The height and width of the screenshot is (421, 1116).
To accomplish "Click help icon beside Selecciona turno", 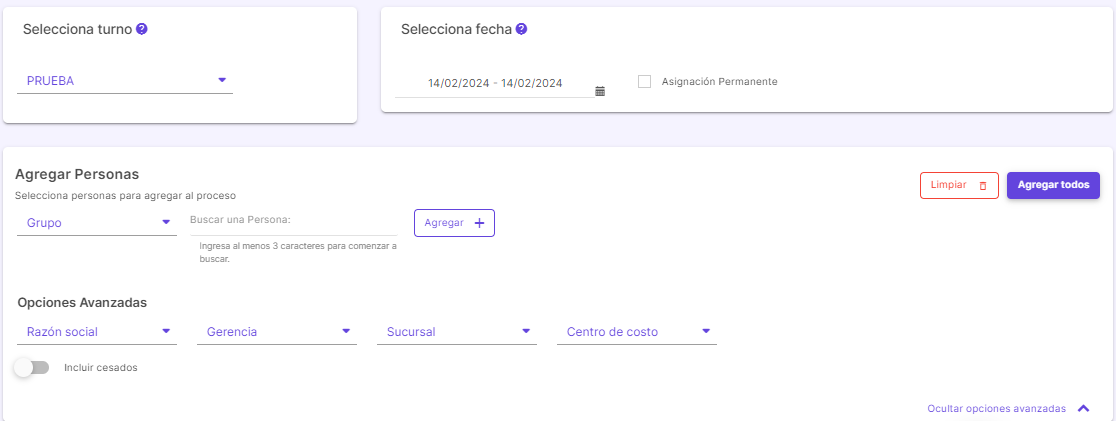I will (142, 29).
